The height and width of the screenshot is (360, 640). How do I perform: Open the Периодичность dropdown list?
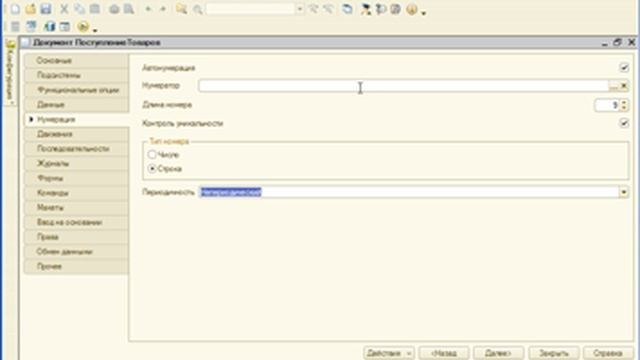click(x=624, y=192)
